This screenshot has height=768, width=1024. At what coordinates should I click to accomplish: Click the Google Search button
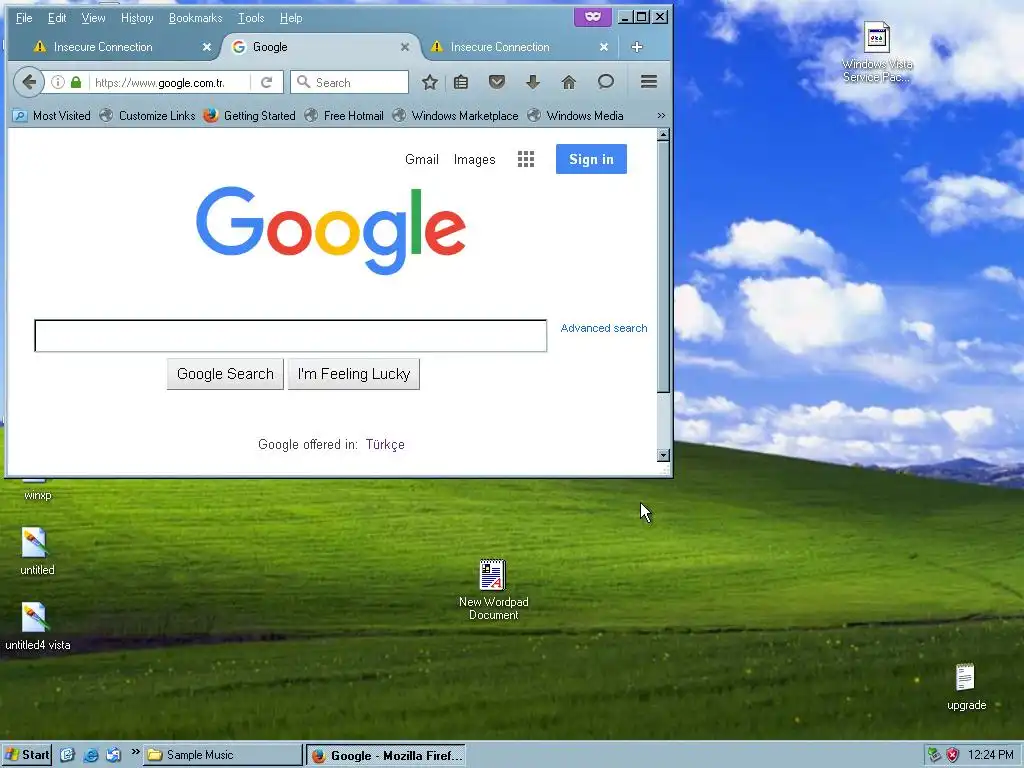click(225, 374)
